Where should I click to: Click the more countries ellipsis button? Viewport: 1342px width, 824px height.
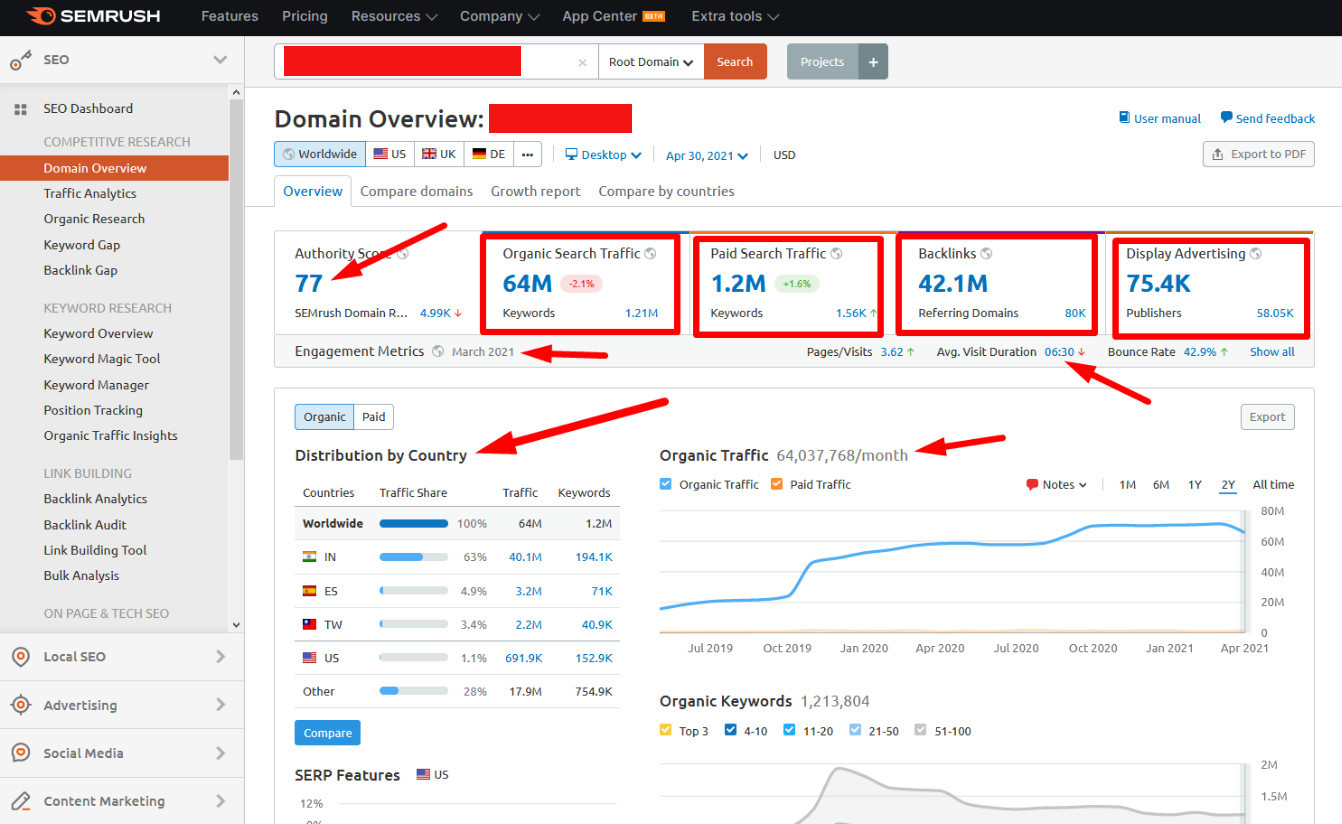527,154
